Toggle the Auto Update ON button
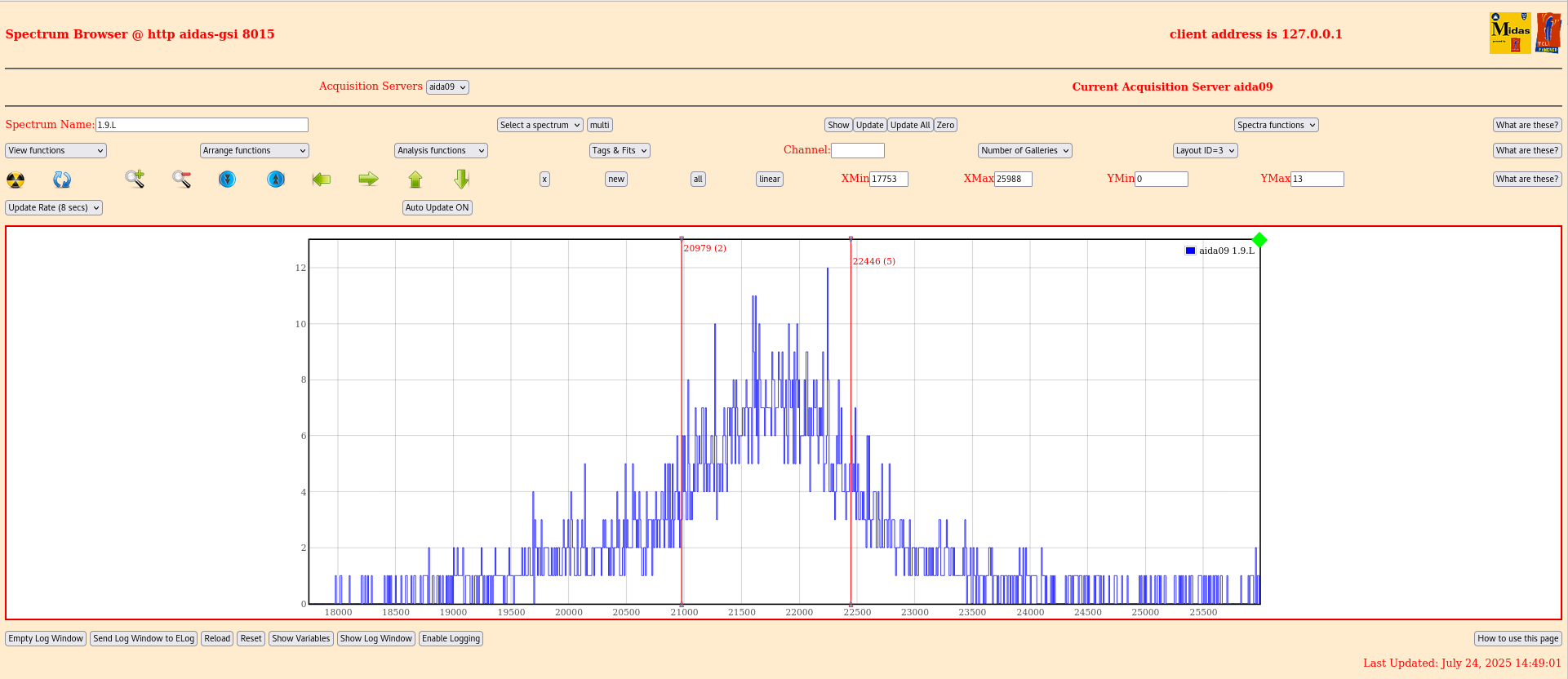This screenshot has width=1568, height=679. [x=437, y=207]
